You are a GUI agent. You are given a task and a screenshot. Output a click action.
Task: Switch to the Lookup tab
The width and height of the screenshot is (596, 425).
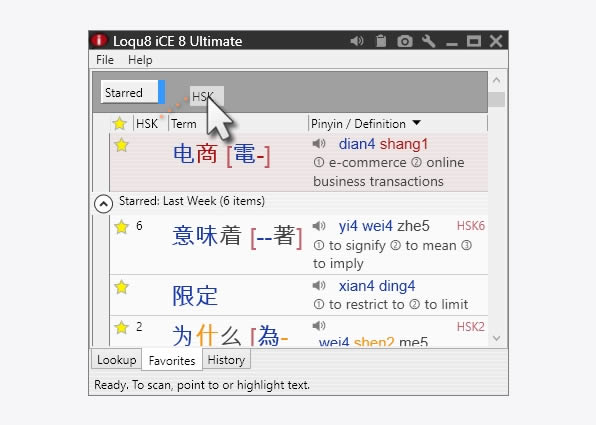[116, 360]
